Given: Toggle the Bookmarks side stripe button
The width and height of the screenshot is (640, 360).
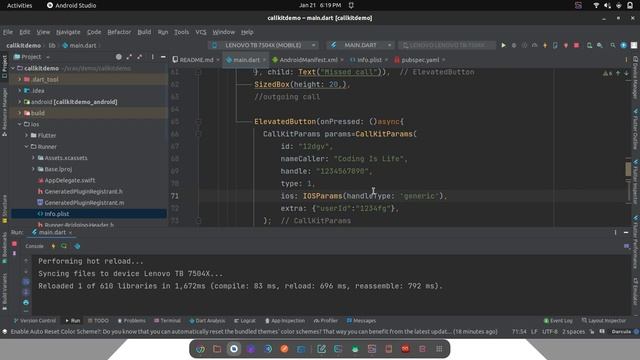Looking at the screenshot, I should [4, 247].
